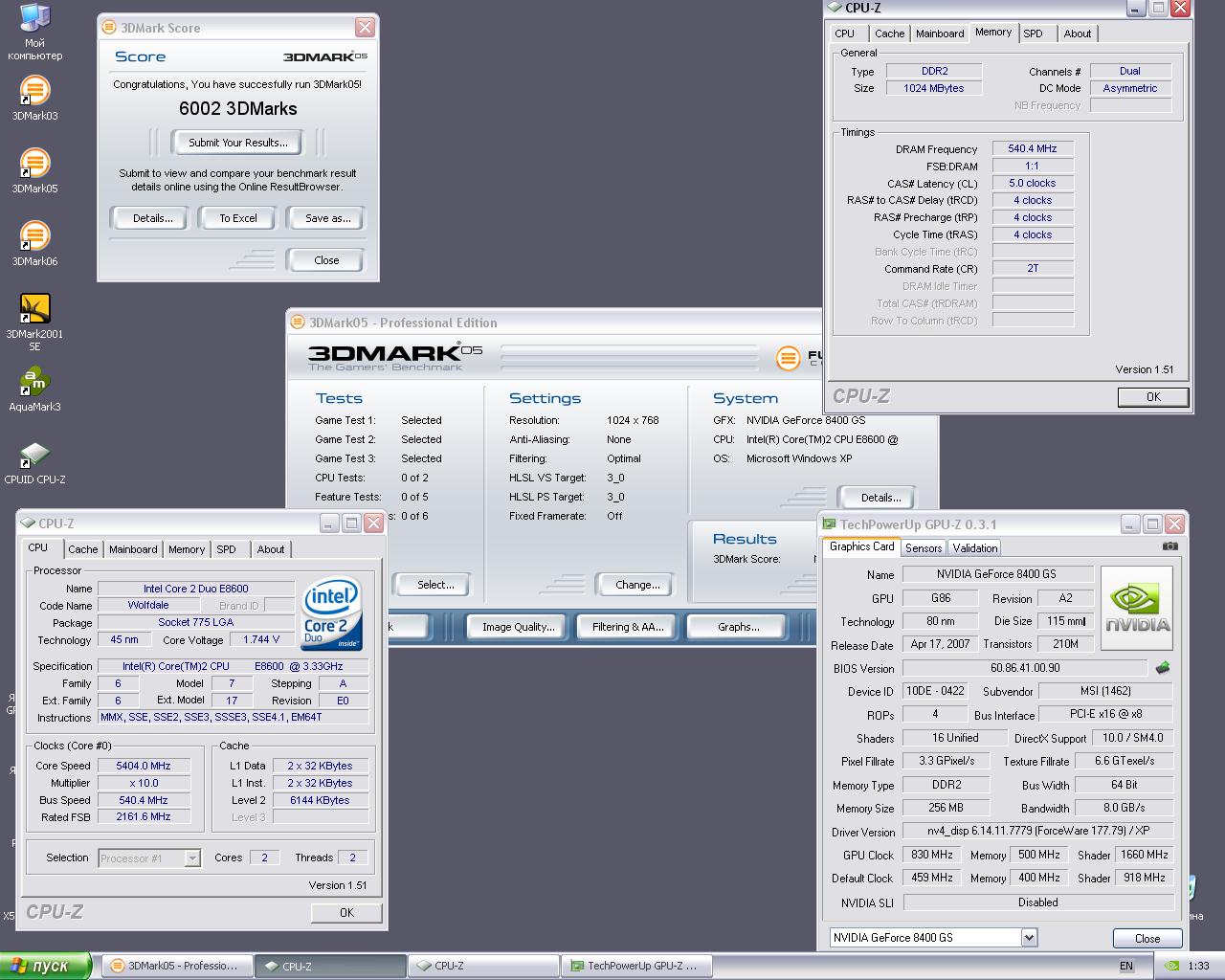Click the 5404.0 MHz Core Speed value
Viewport: 1225px width, 980px height.
[144, 766]
